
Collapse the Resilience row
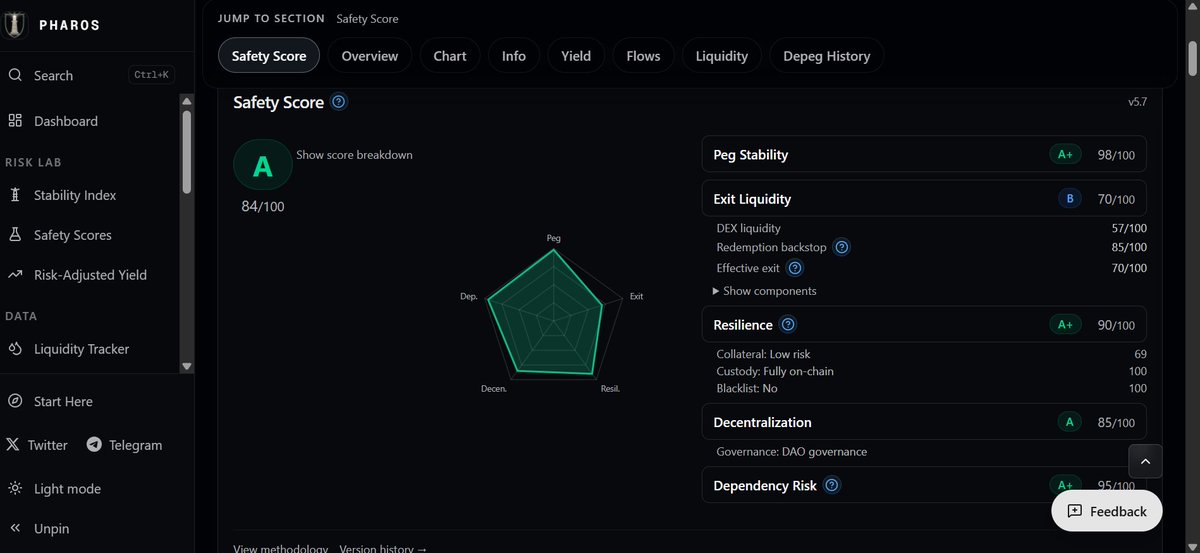[924, 325]
